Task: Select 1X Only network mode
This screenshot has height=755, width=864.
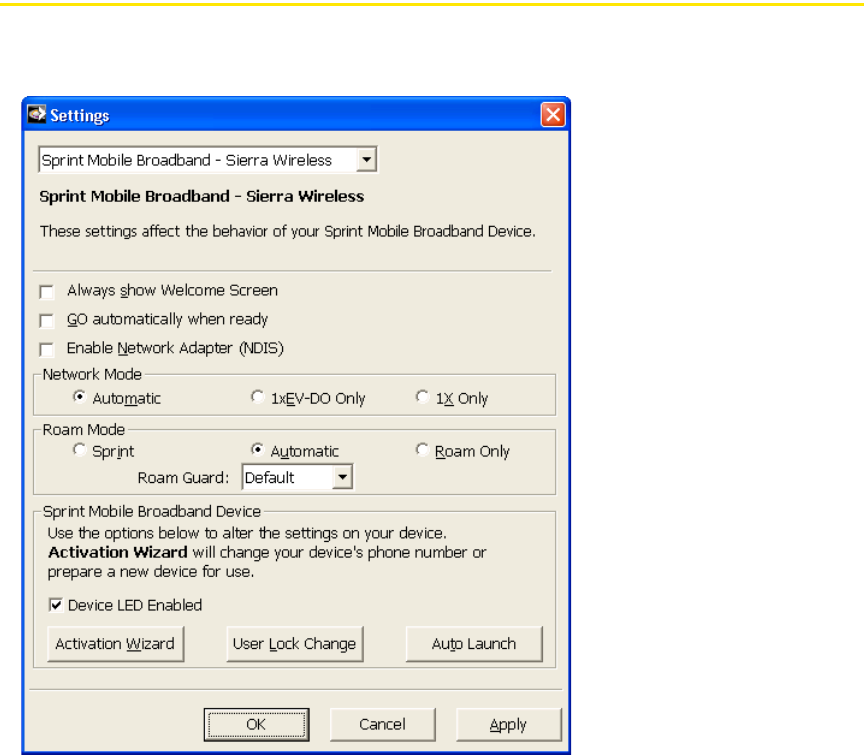Action: [423, 397]
